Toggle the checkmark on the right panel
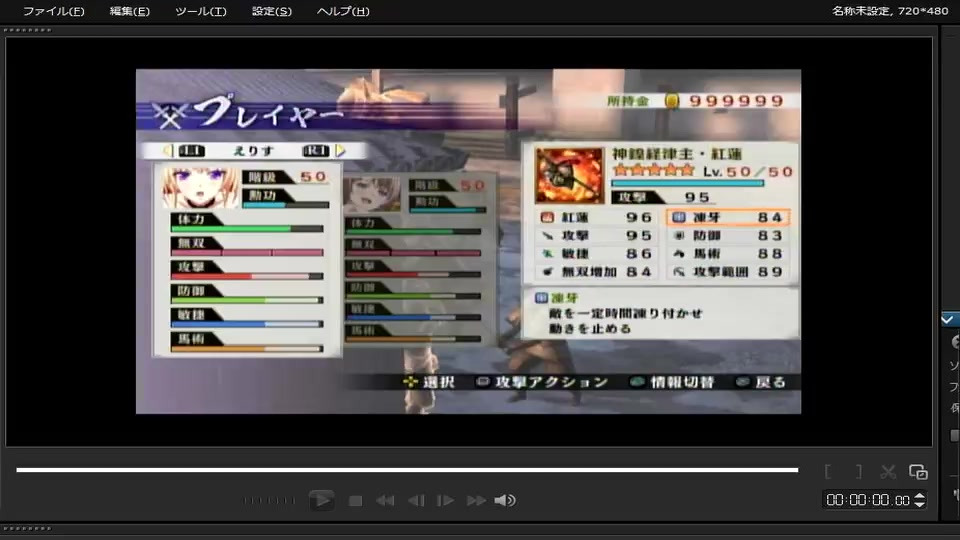Viewport: 960px width, 540px height. click(x=948, y=319)
